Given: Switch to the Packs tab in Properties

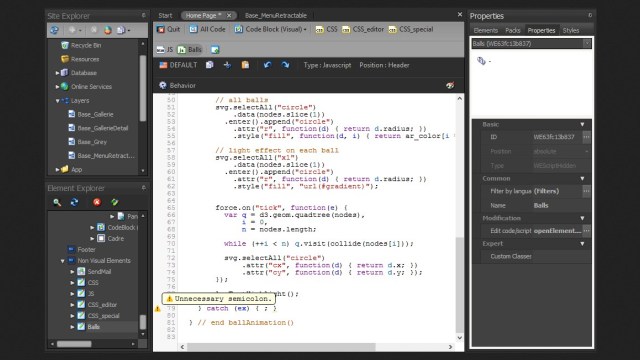Looking at the screenshot, I should pyautogui.click(x=513, y=30).
